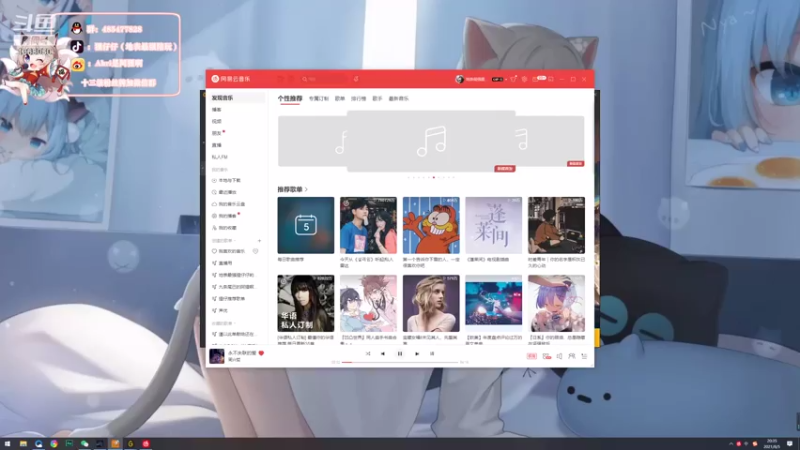Switch to mini player mode icon
The width and height of the screenshot is (800, 450).
click(x=551, y=79)
